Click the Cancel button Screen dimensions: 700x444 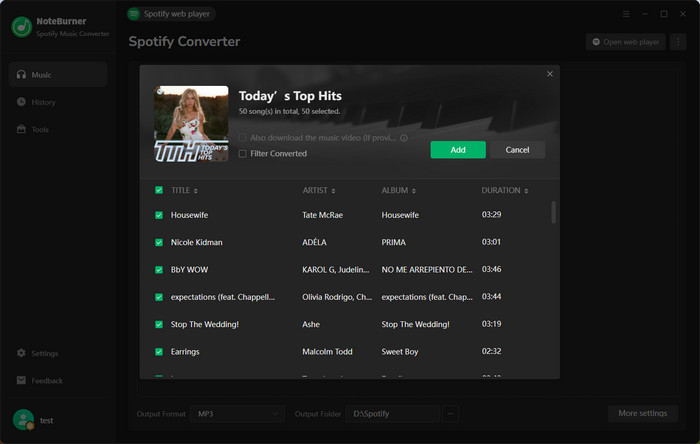click(517, 150)
